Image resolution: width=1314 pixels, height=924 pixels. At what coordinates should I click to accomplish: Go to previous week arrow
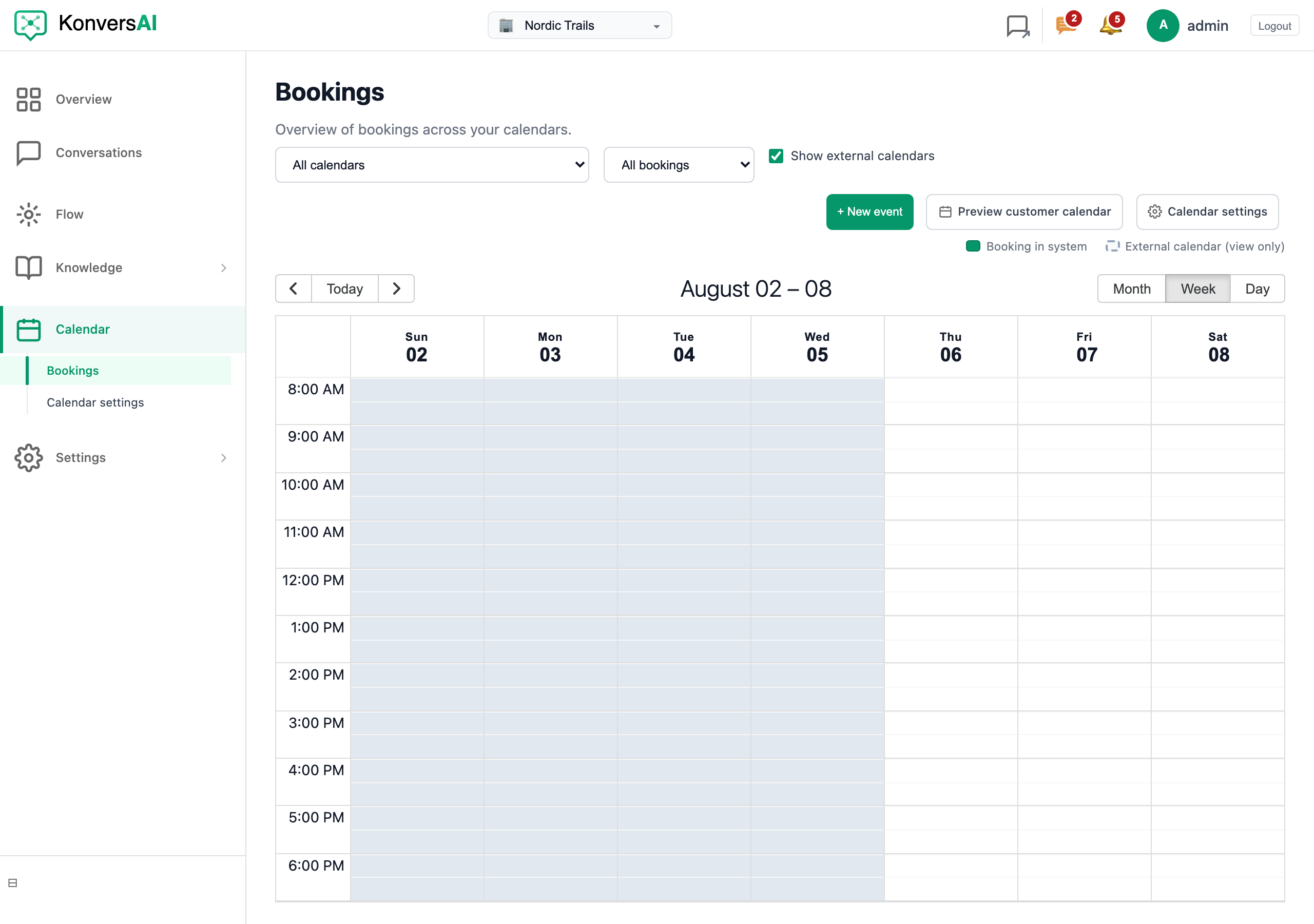point(294,288)
